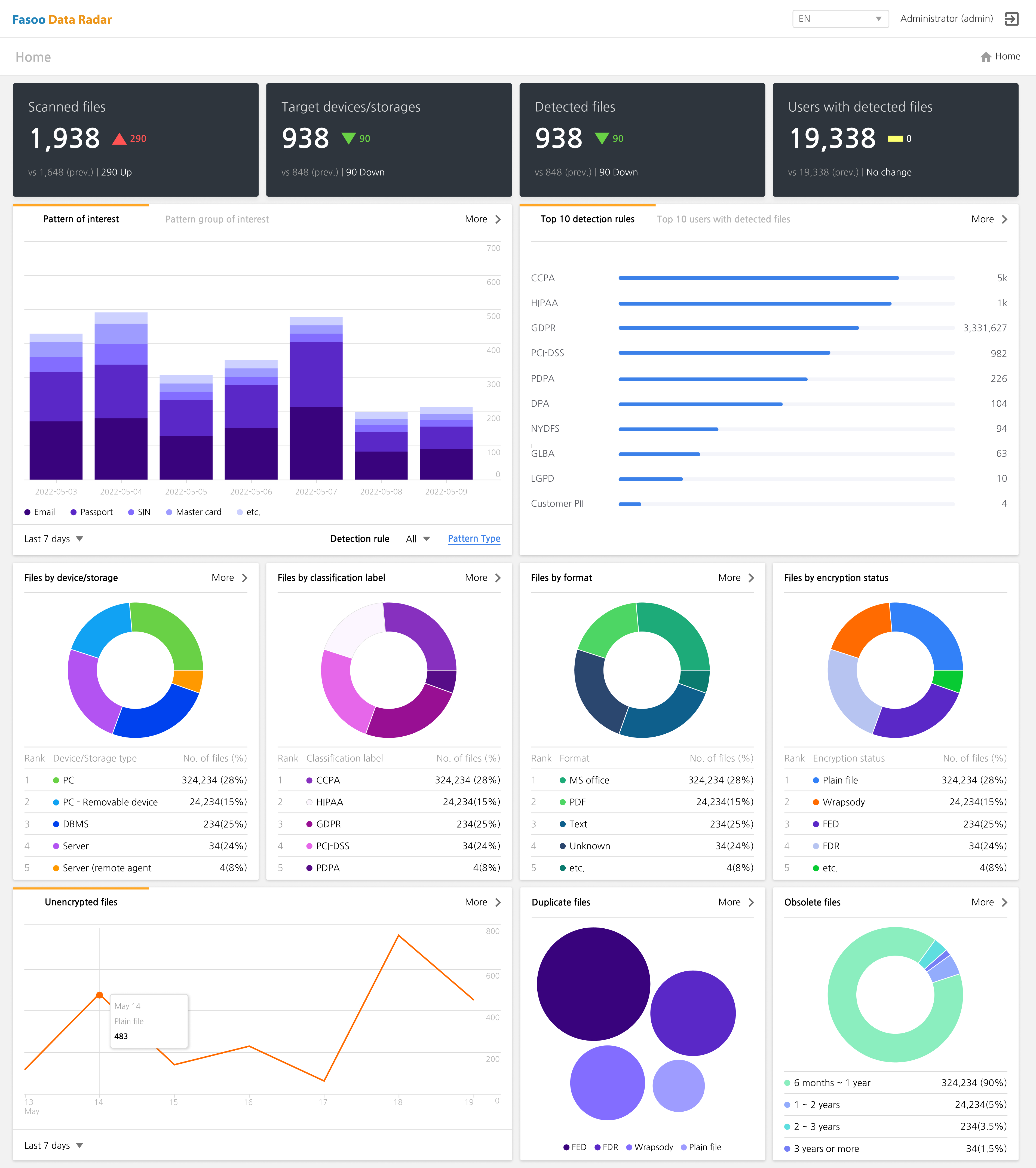Click the logout icon in the top right corner
Image resolution: width=1036 pixels, height=1168 pixels.
point(1013,18)
